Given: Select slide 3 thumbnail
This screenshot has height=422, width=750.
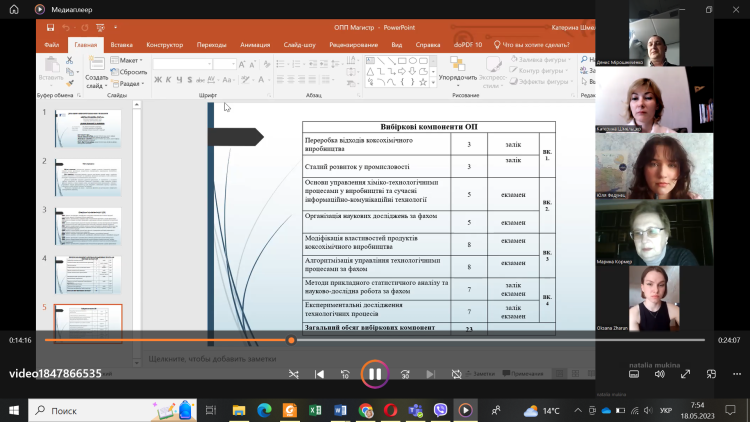Looking at the screenshot, I should coord(88,226).
